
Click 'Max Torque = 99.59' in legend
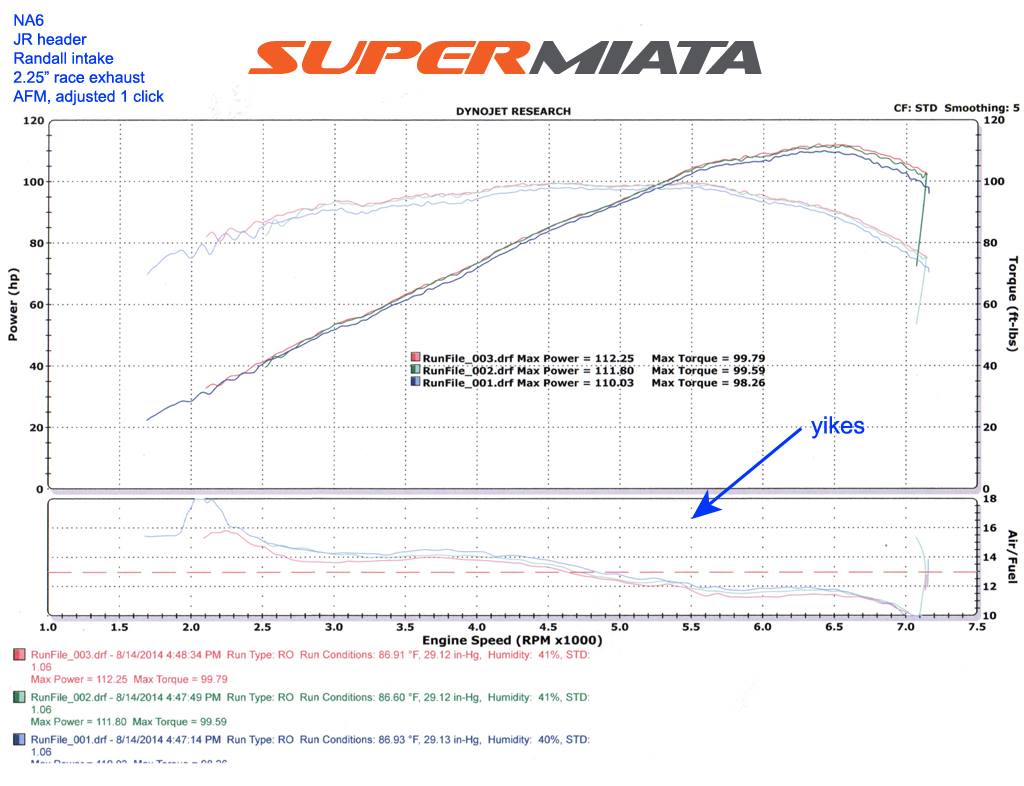[708, 370]
